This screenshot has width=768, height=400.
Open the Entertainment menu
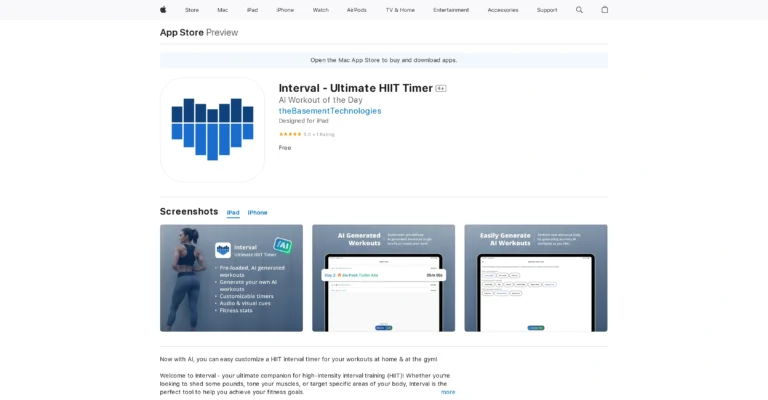[x=451, y=10]
